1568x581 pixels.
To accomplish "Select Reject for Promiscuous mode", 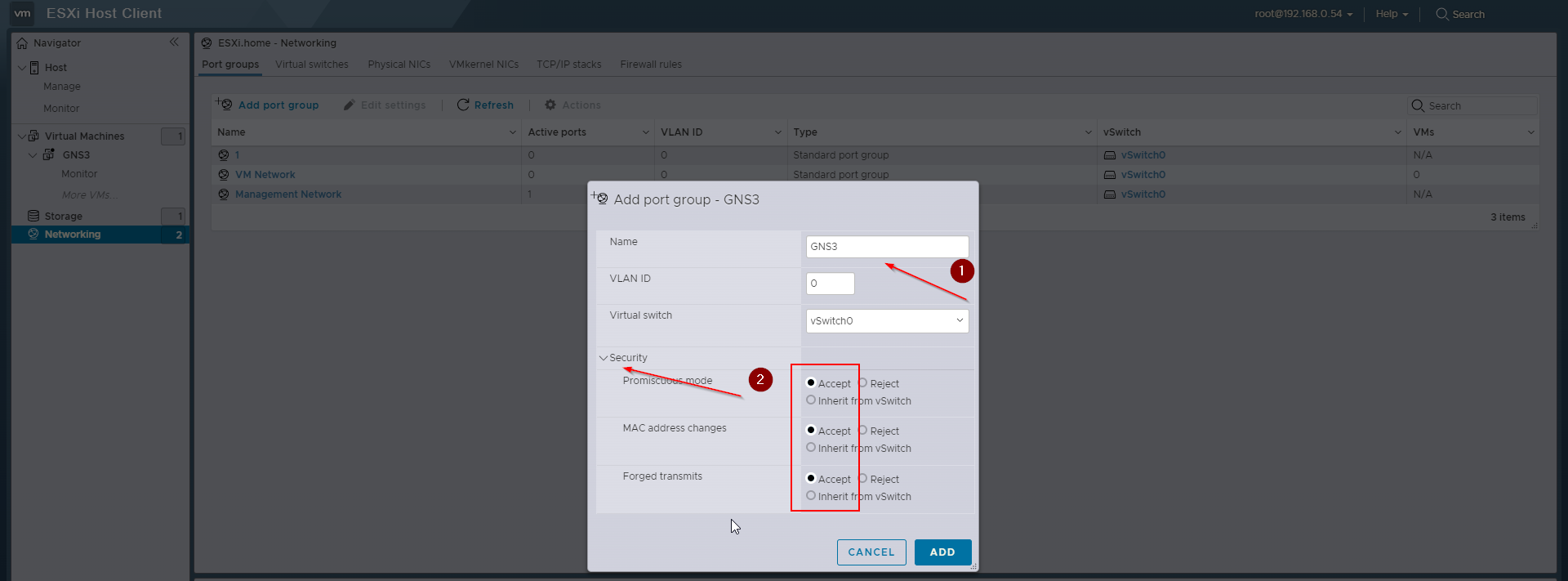I will click(x=862, y=383).
